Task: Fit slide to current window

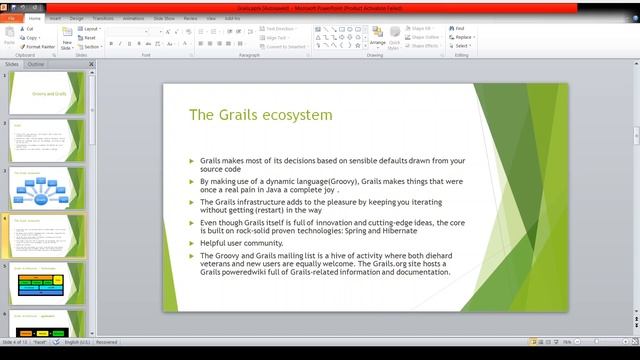Action: pyautogui.click(x=635, y=342)
